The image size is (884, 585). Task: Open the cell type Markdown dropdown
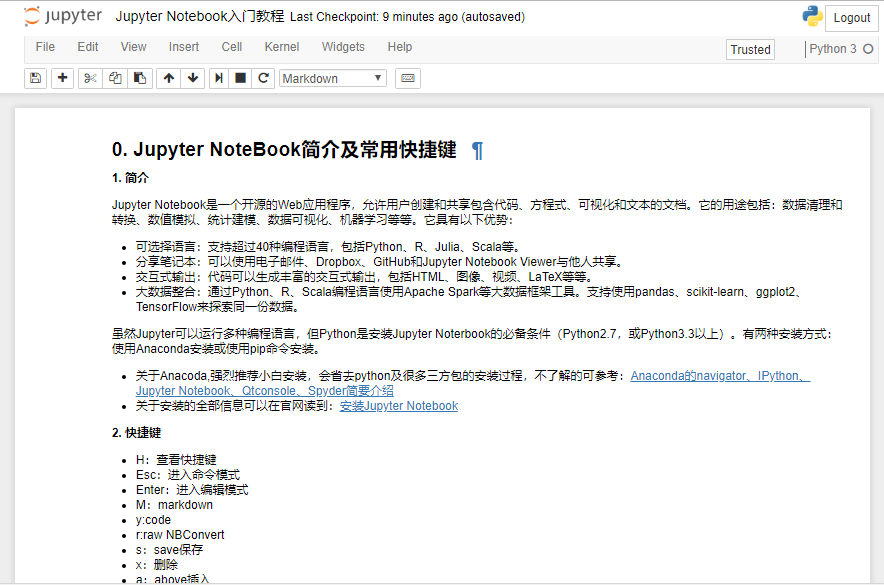[x=333, y=78]
